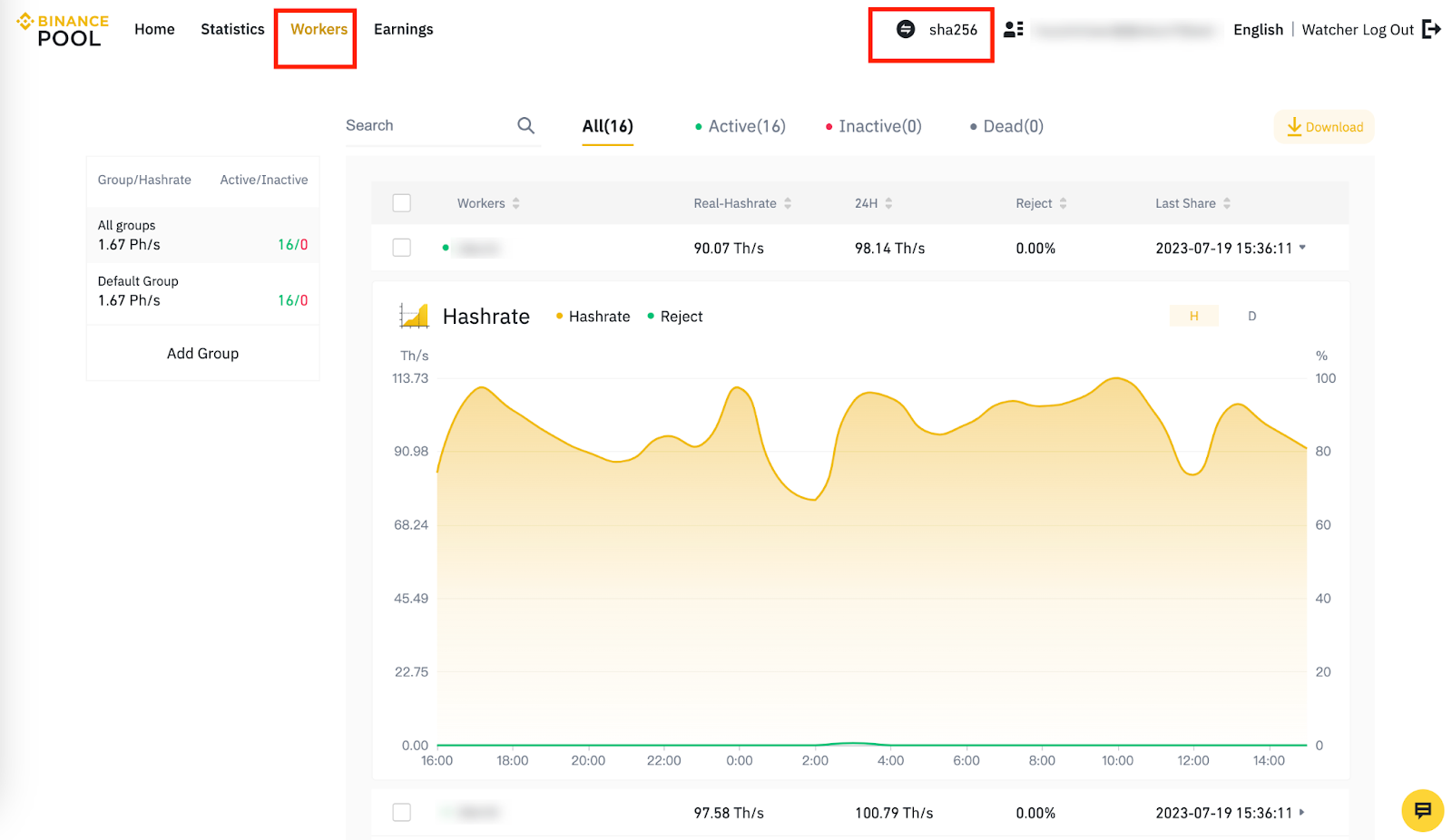Collapse the first worker's expanded chart arrow
1452x840 pixels.
click(x=1302, y=247)
